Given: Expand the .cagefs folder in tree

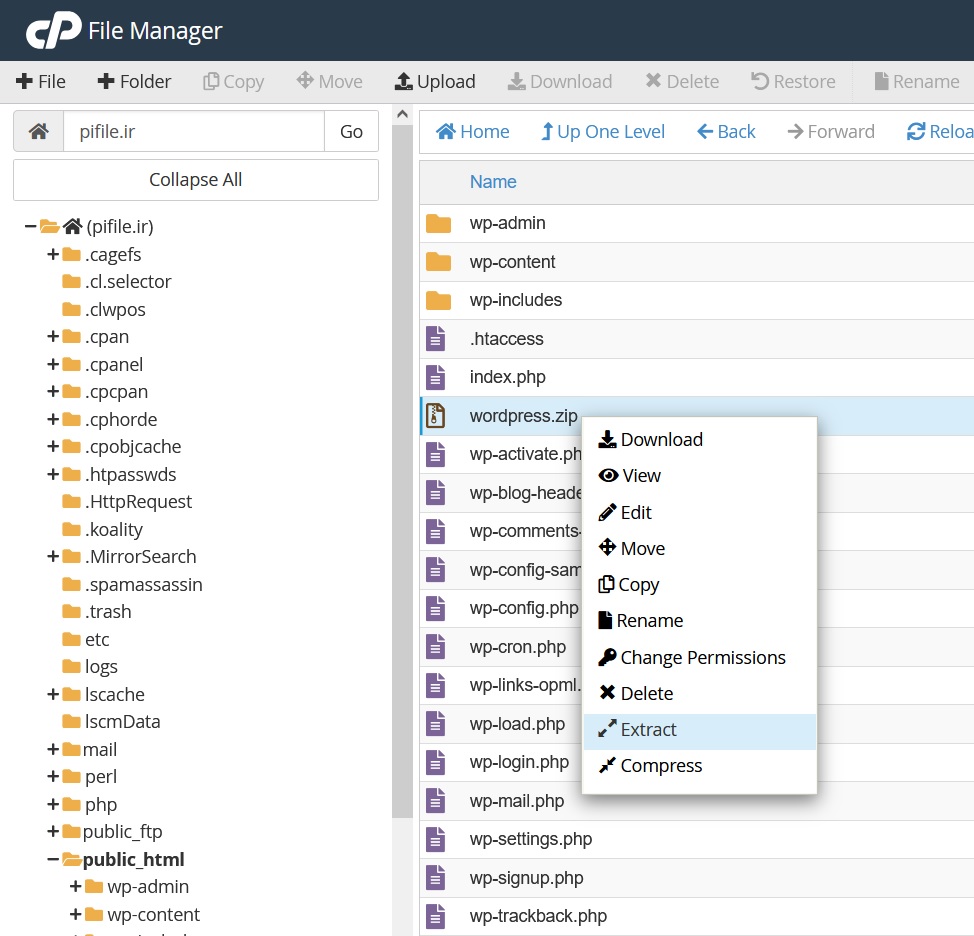Looking at the screenshot, I should click(x=53, y=254).
